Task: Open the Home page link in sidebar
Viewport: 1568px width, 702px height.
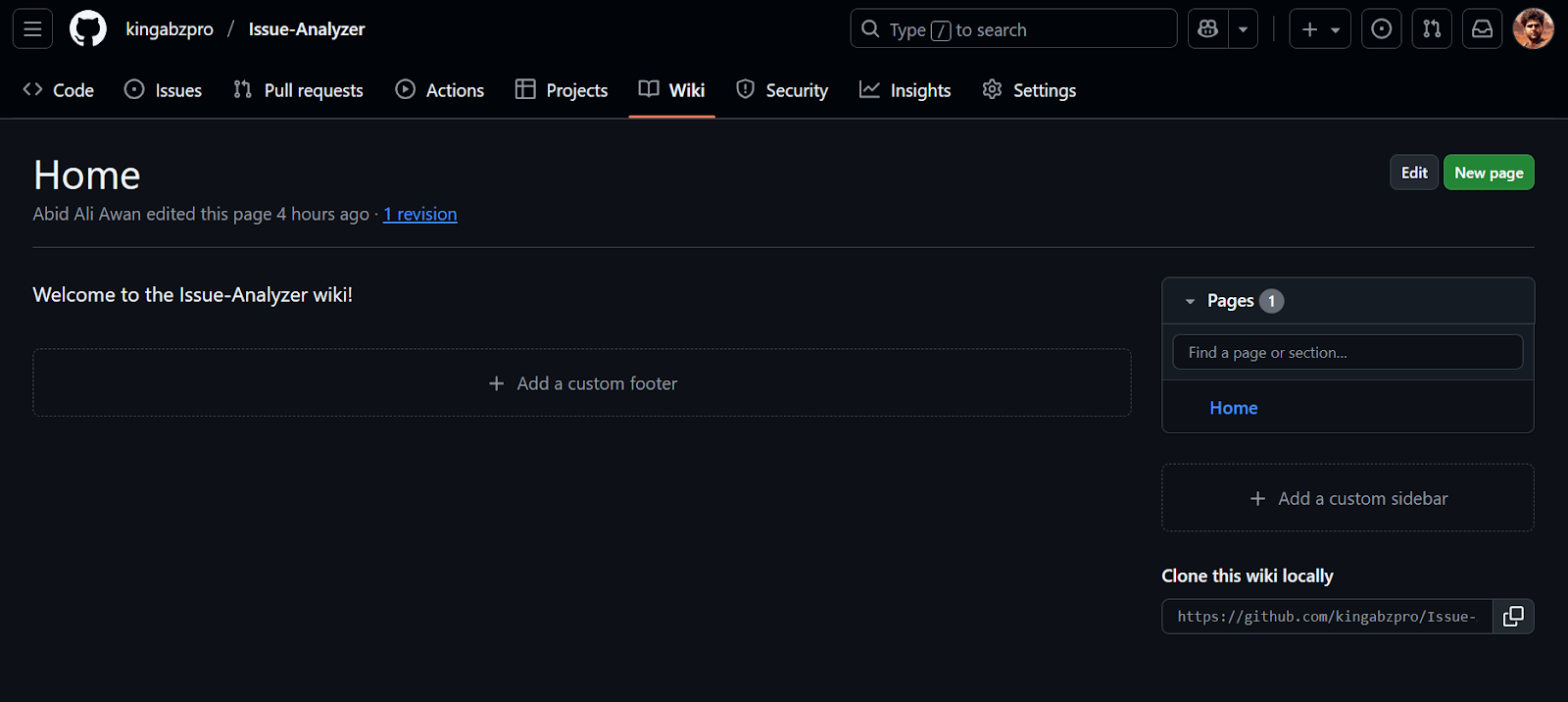Action: 1234,408
